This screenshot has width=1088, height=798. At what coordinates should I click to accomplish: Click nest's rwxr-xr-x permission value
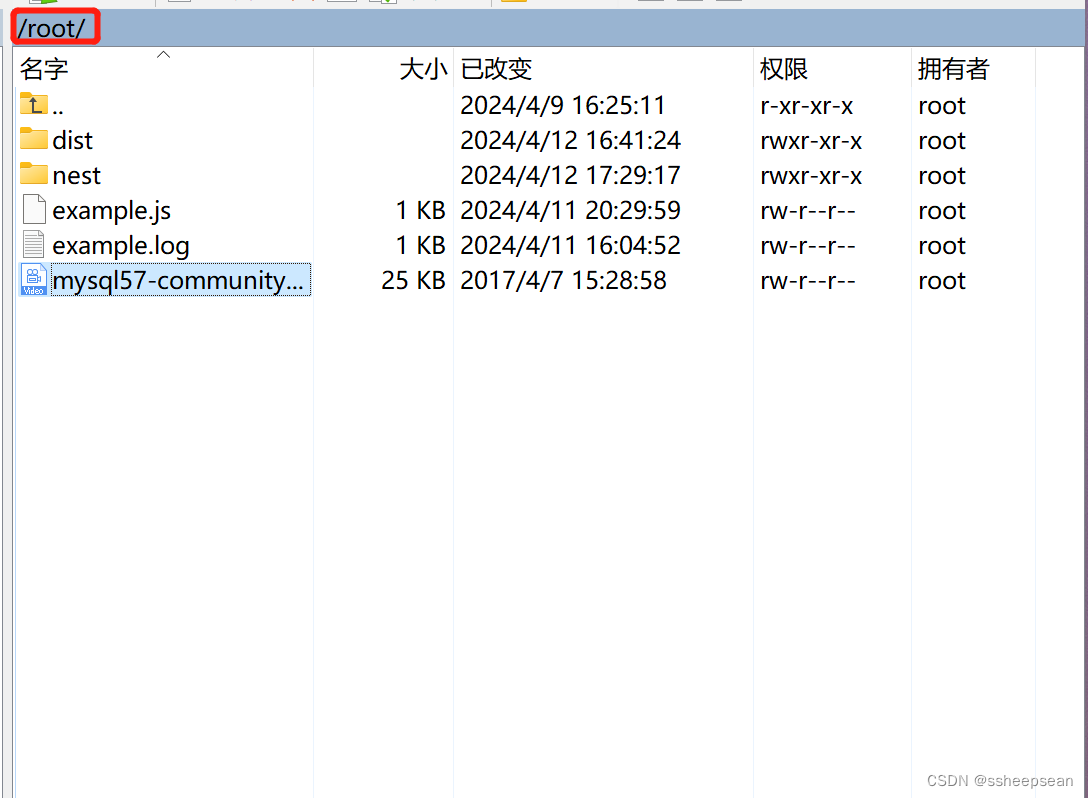pyautogui.click(x=811, y=176)
